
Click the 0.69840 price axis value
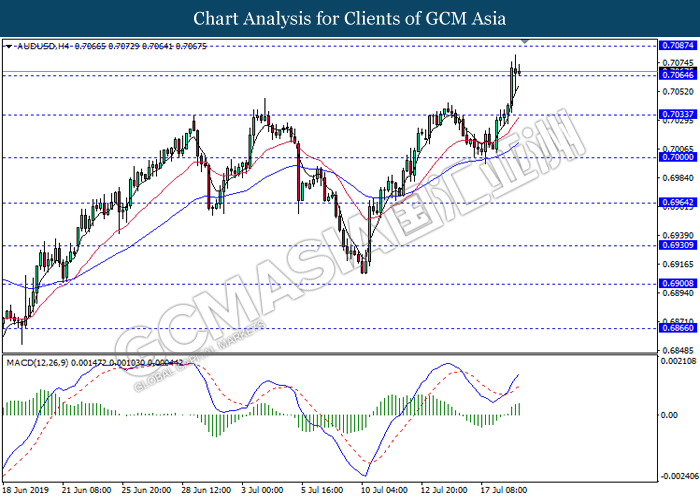click(678, 178)
